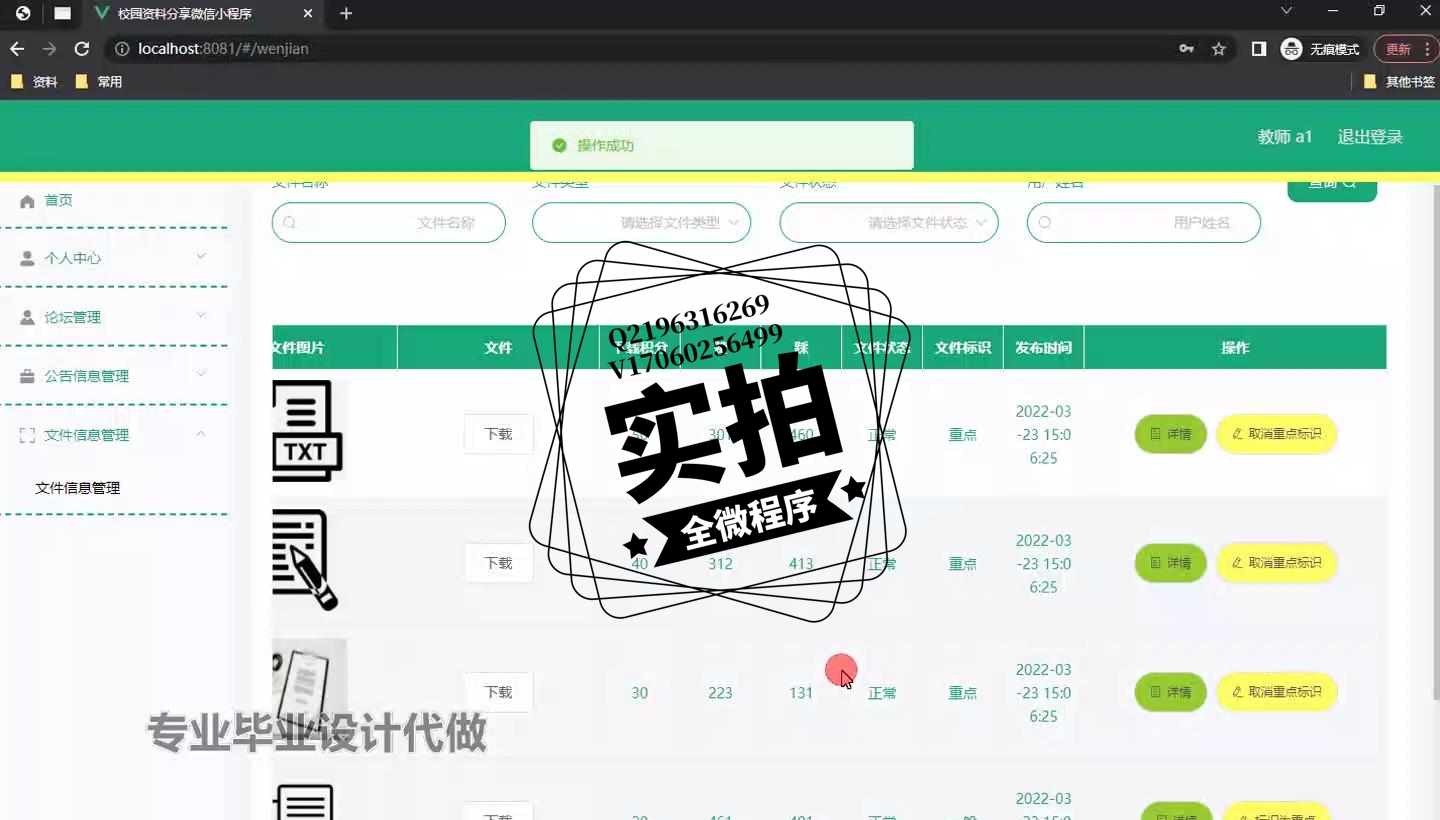Click the 个人中心 person icon
1440x820 pixels.
(27, 258)
